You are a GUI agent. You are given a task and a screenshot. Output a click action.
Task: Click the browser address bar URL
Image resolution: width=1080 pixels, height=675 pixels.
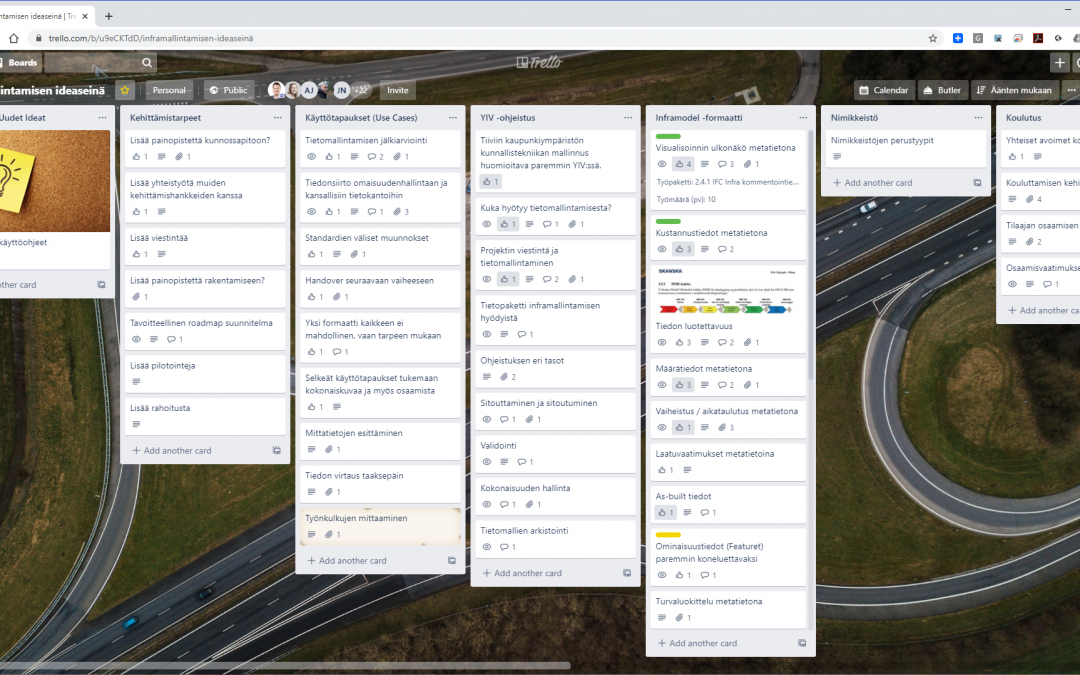point(151,39)
